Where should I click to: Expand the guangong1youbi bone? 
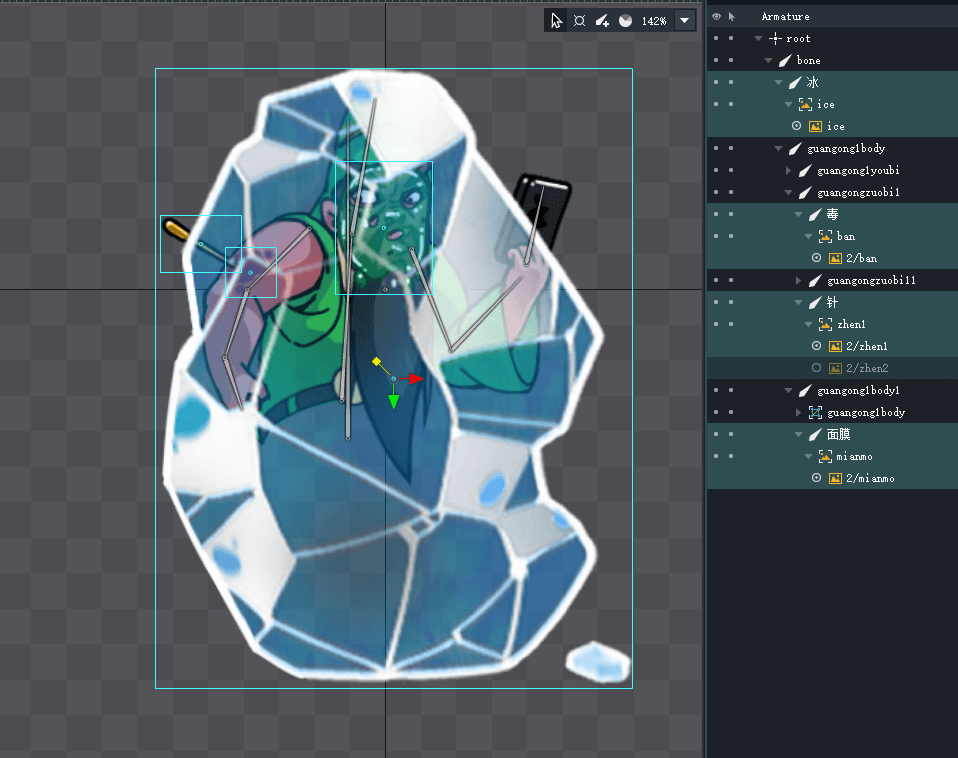[789, 171]
